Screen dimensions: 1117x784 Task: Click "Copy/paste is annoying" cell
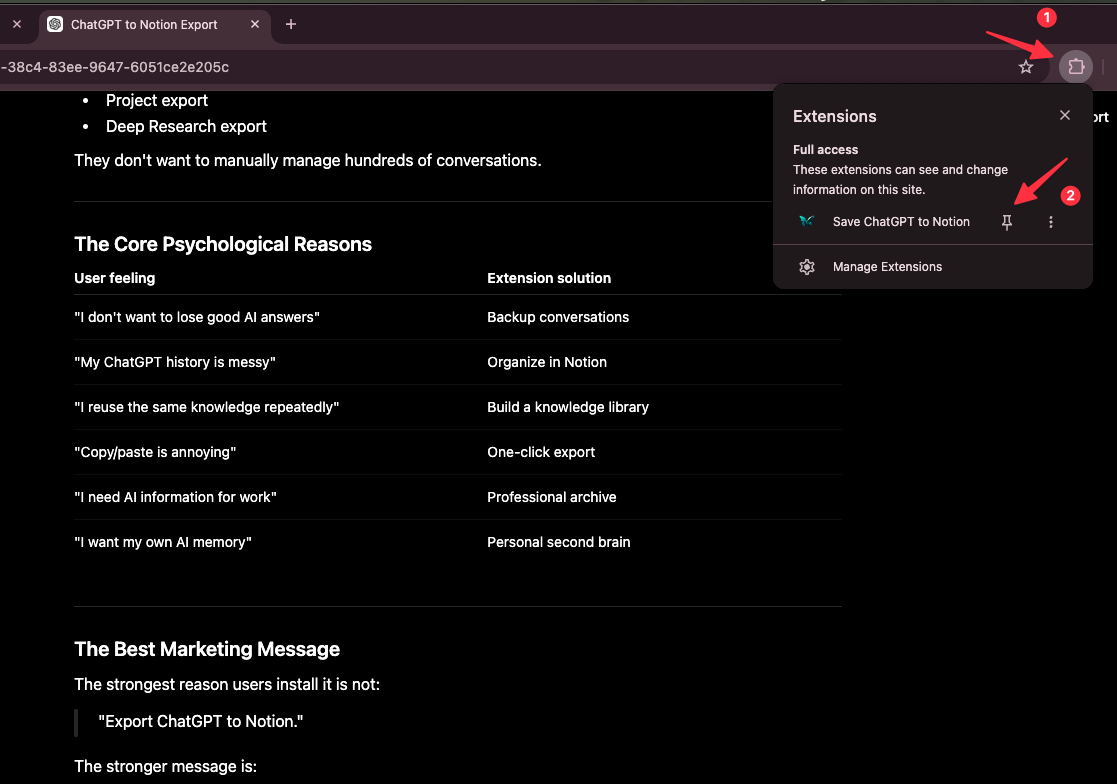[x=155, y=452]
